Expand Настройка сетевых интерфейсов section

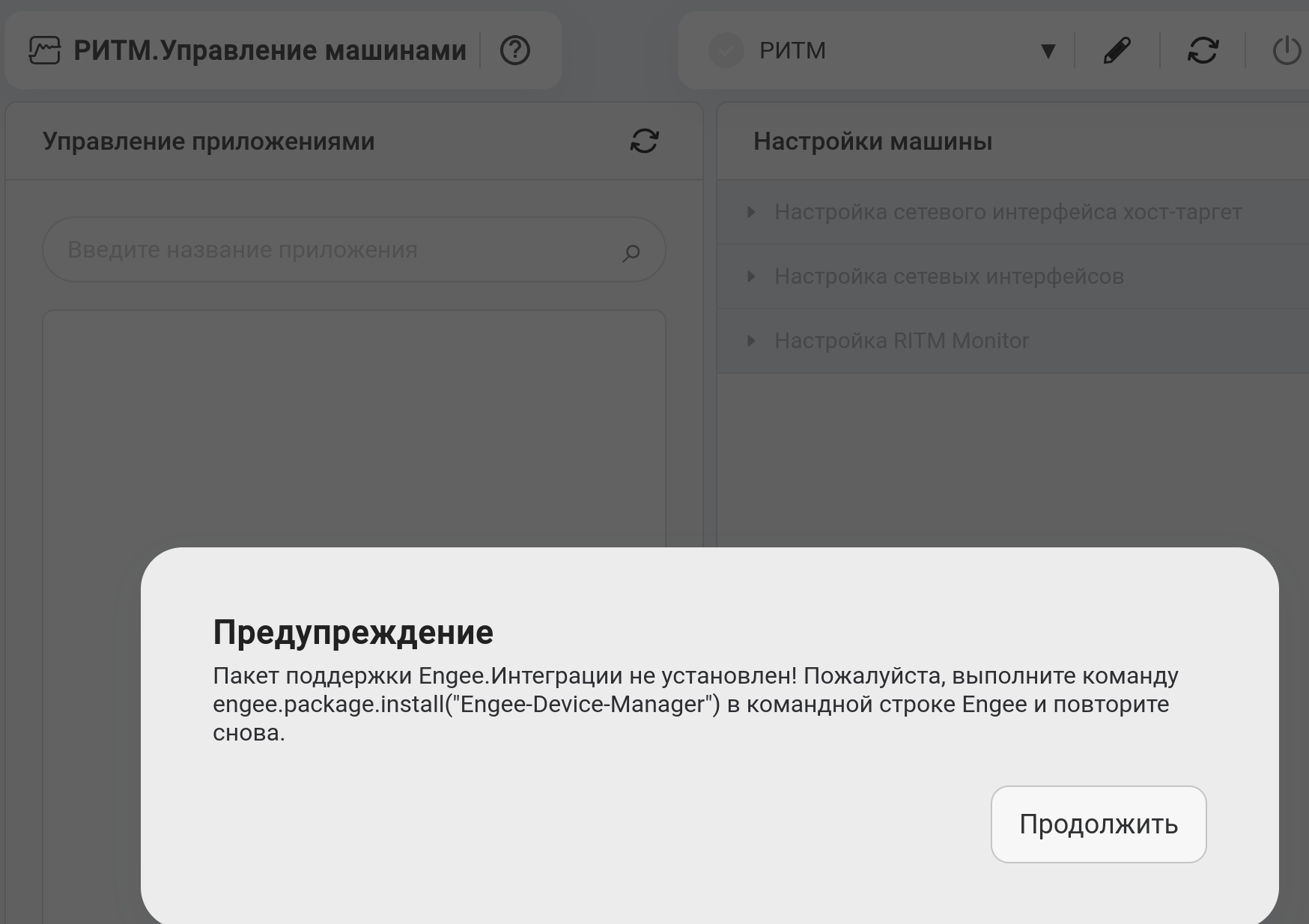click(1013, 276)
